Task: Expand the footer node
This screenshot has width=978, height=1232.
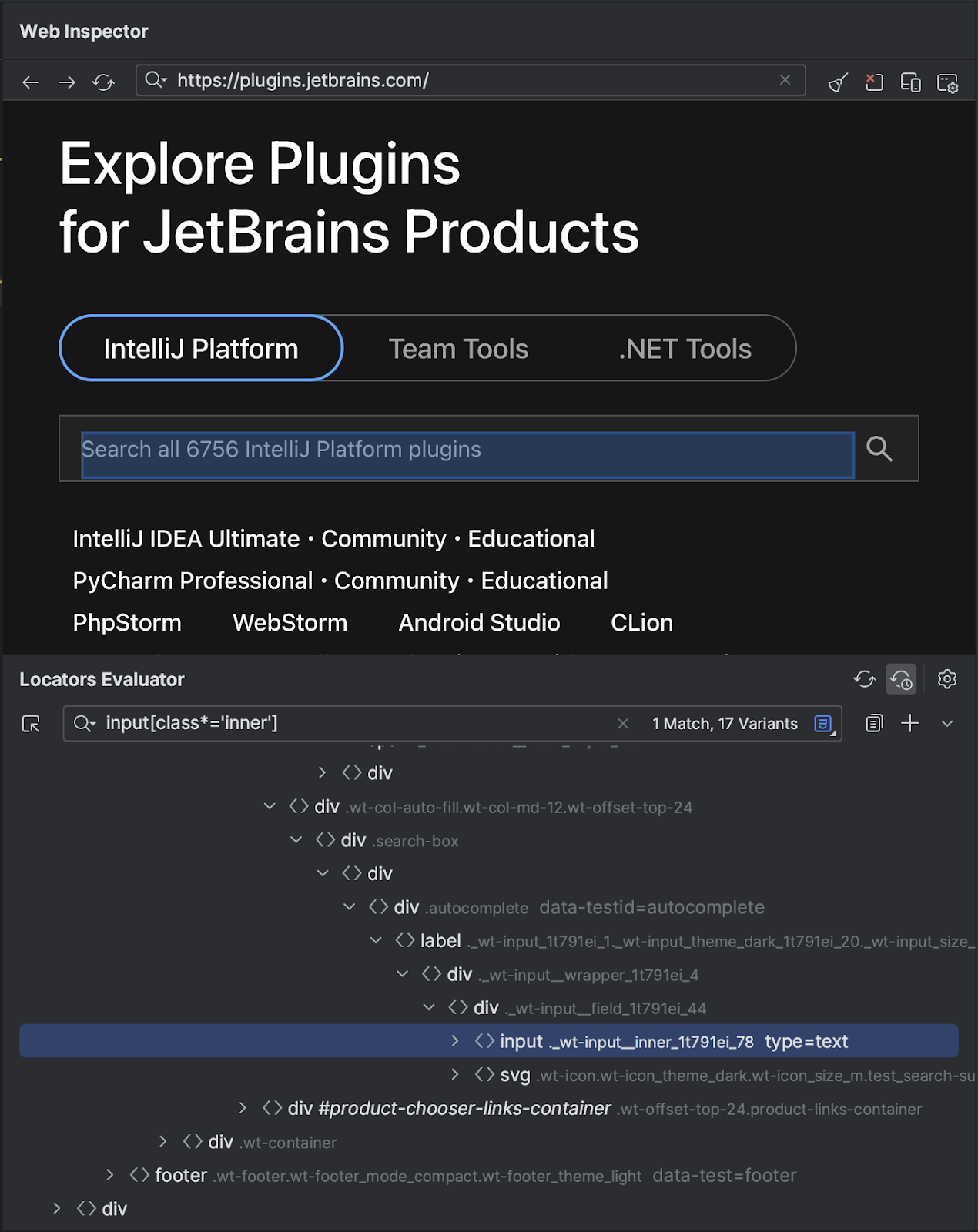Action: pos(110,1175)
